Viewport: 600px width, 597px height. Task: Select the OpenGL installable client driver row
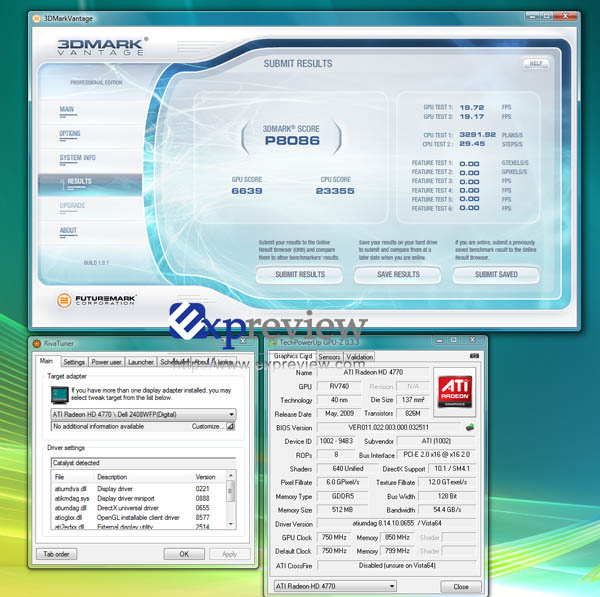click(x=139, y=517)
